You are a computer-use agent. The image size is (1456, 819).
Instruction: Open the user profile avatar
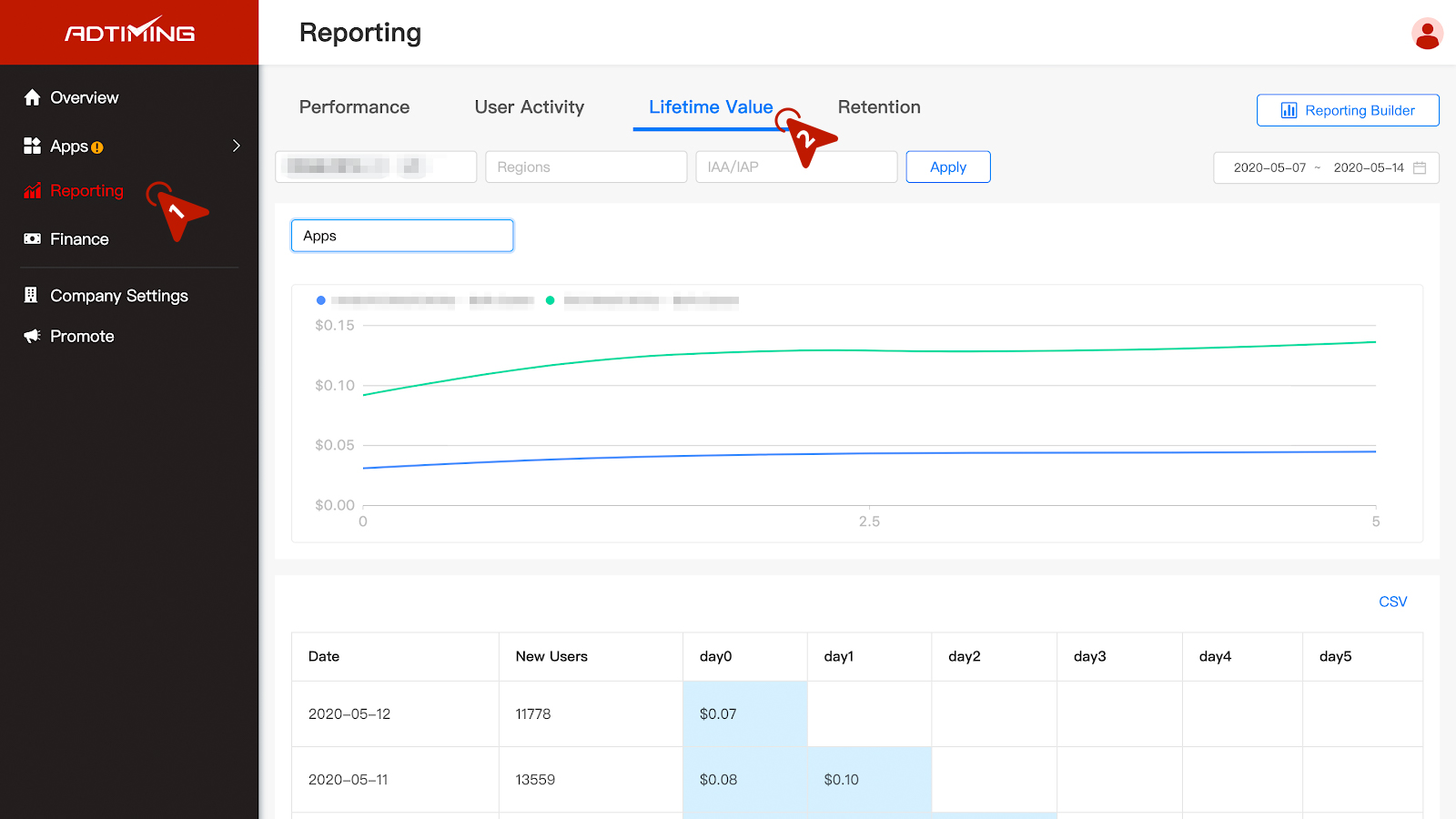point(1427,34)
